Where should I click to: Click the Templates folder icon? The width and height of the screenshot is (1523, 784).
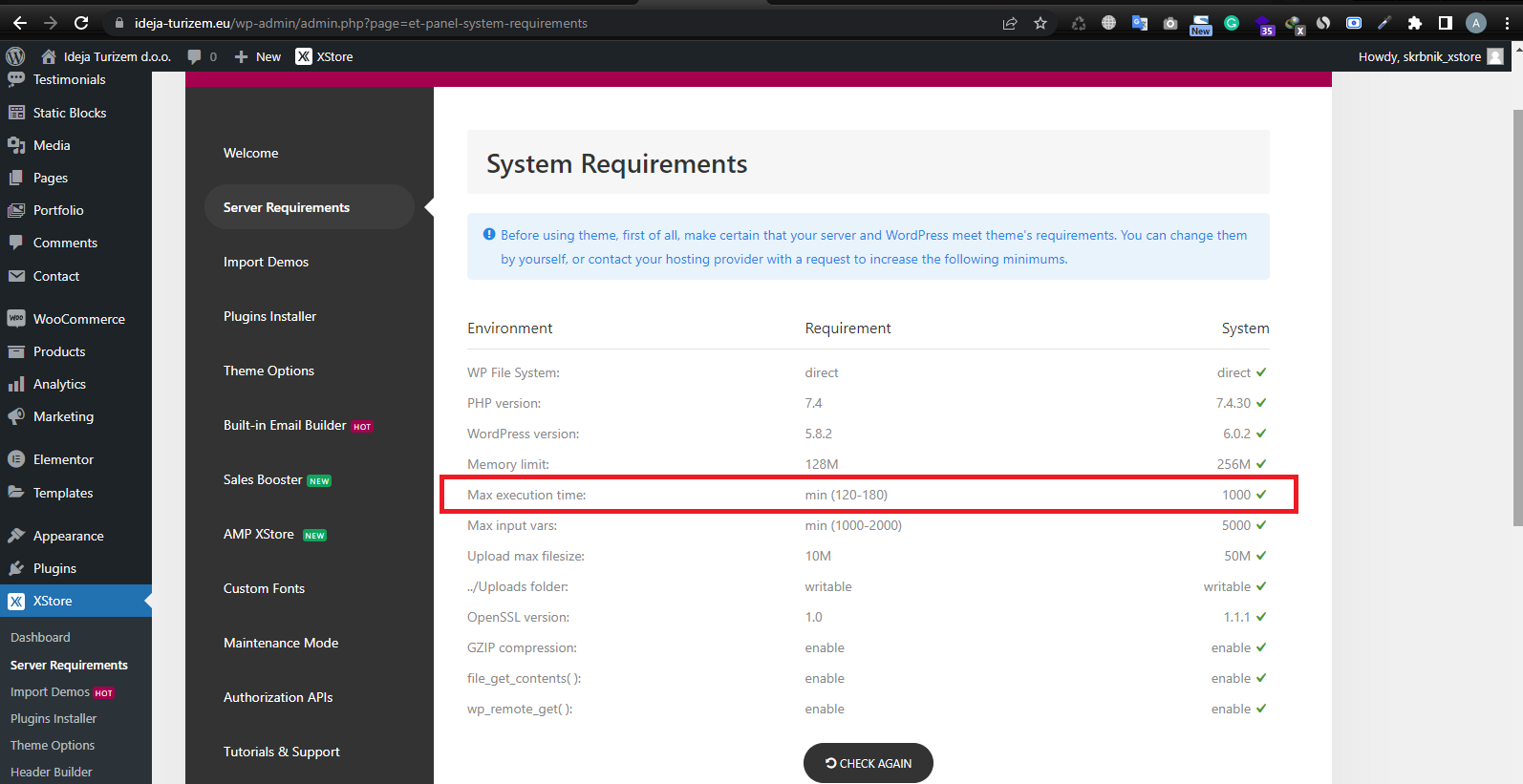coord(16,493)
